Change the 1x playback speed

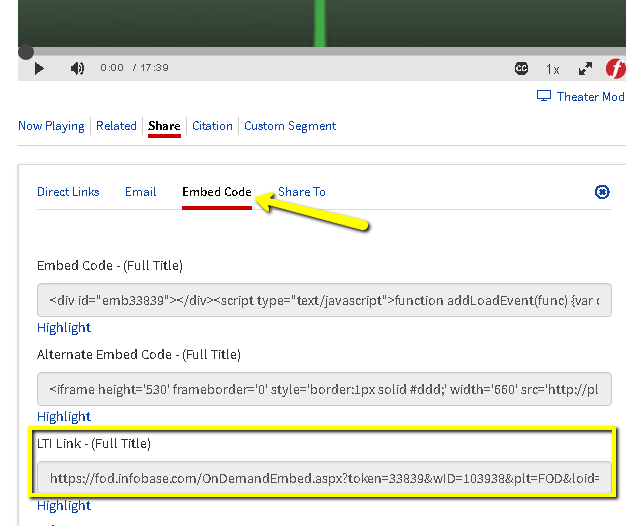pyautogui.click(x=553, y=69)
